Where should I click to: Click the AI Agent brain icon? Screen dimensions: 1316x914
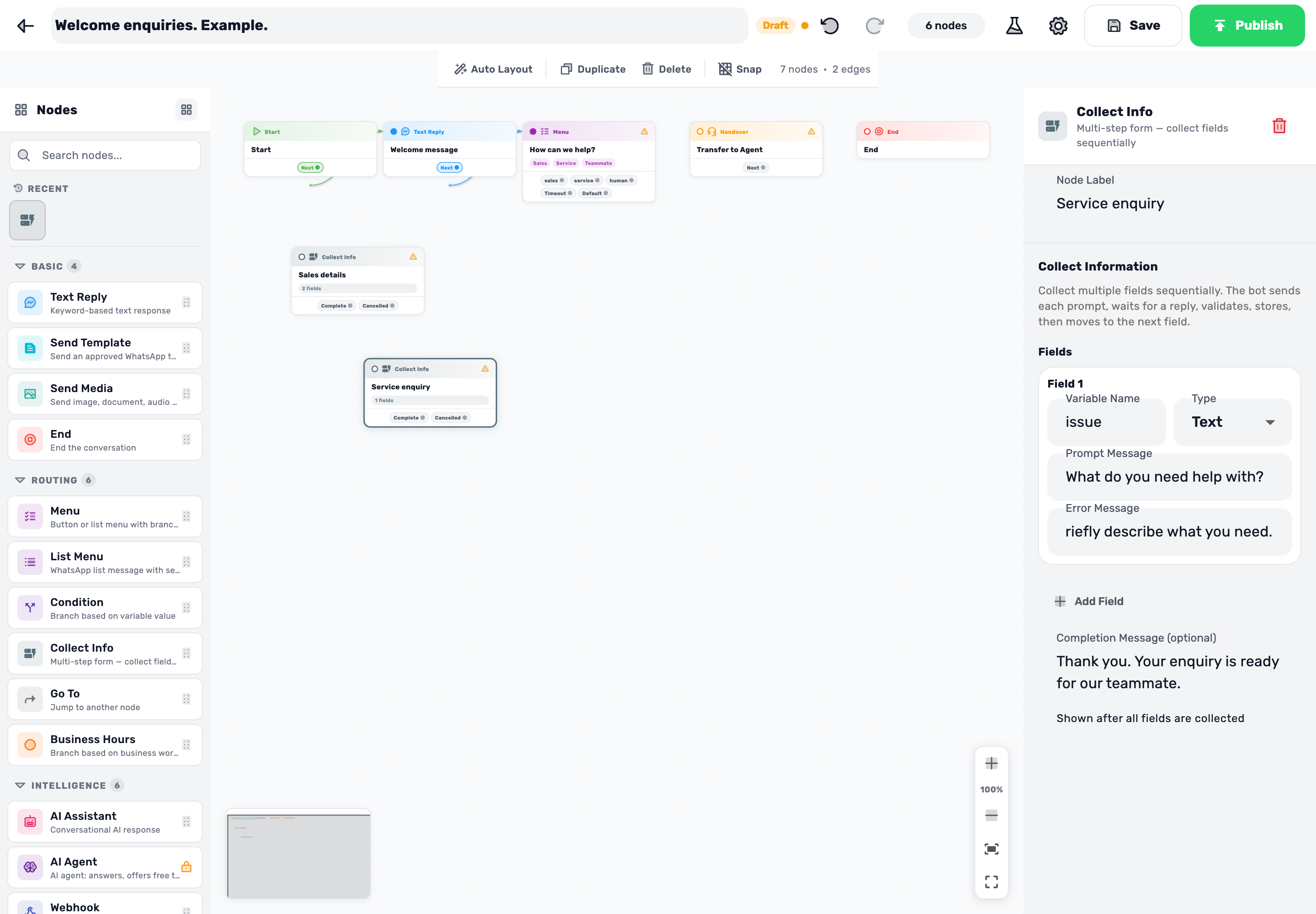(30, 867)
